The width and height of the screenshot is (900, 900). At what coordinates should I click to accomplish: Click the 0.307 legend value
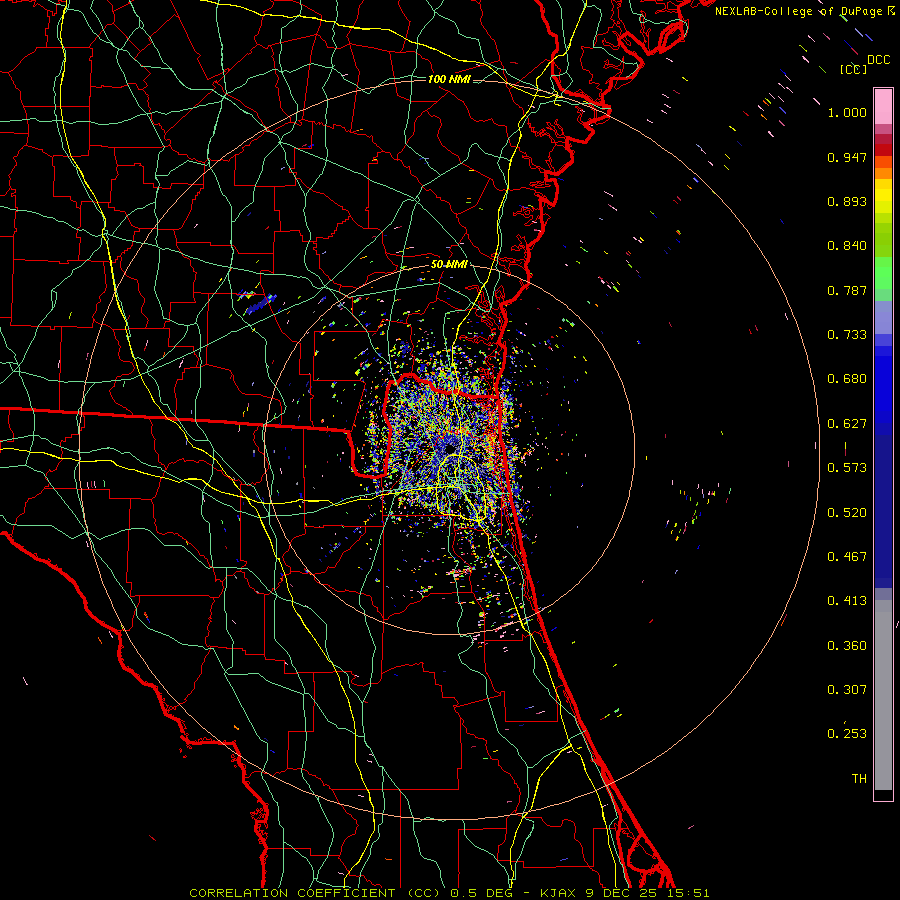pos(847,690)
